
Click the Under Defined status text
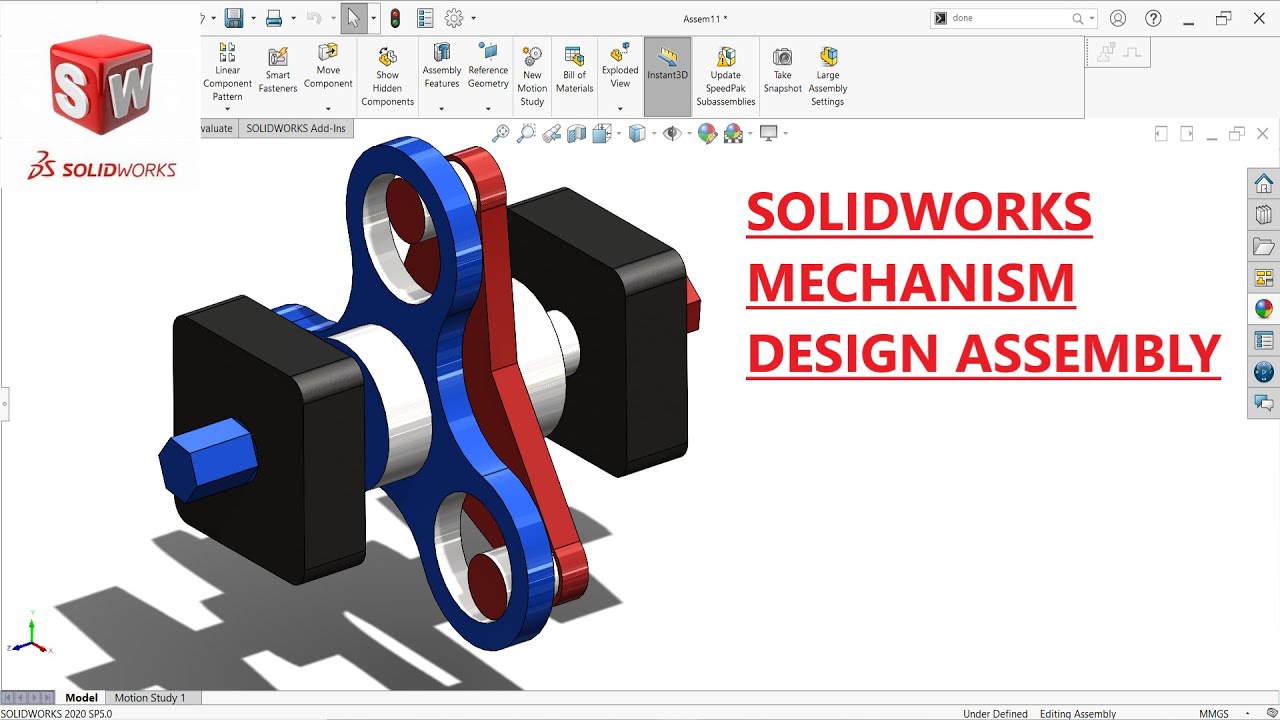pos(995,714)
